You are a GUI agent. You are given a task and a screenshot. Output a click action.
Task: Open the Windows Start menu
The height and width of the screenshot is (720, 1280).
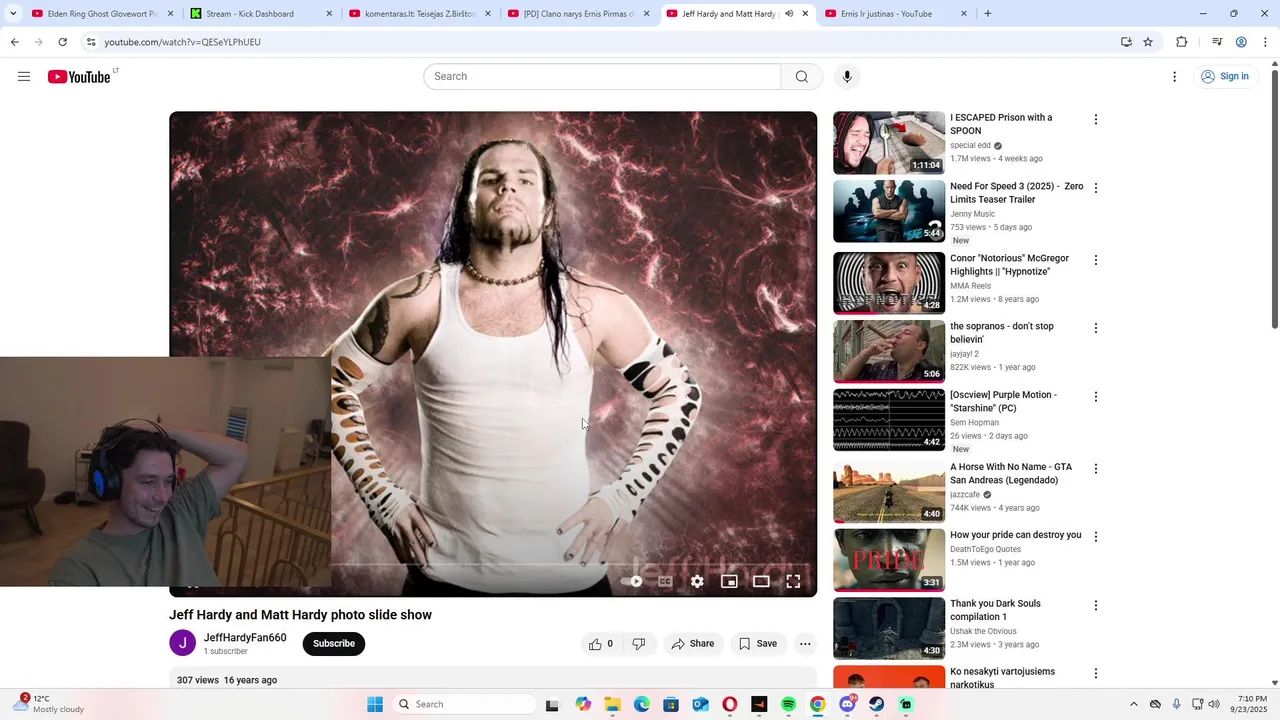tap(375, 704)
